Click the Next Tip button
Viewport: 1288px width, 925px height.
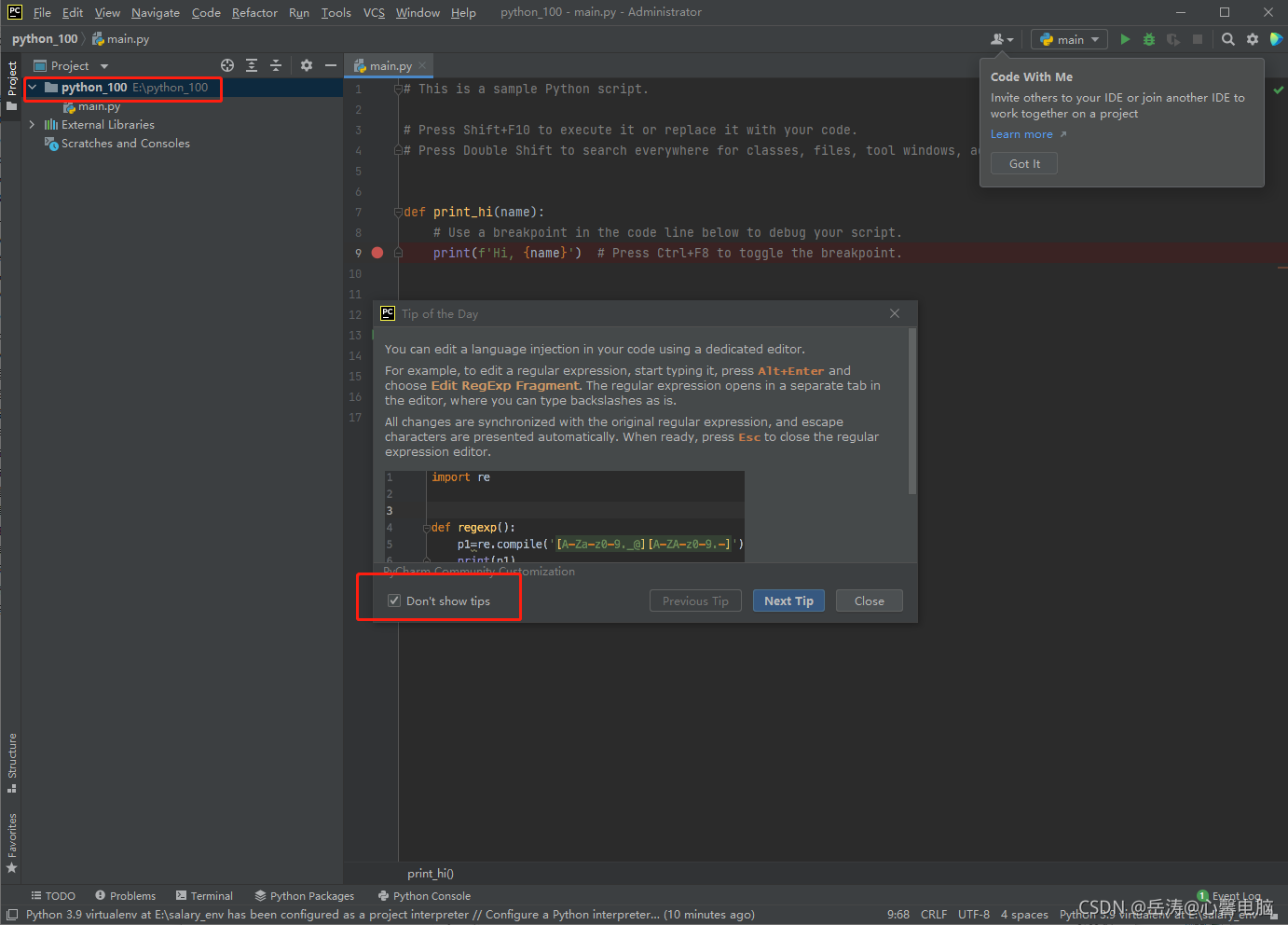(x=788, y=601)
